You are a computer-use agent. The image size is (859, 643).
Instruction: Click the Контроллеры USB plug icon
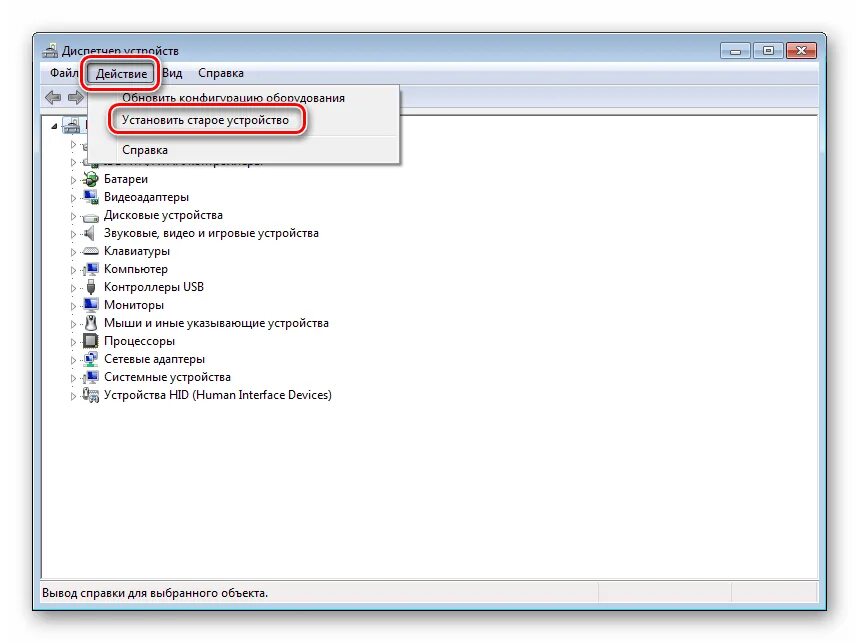coord(91,287)
